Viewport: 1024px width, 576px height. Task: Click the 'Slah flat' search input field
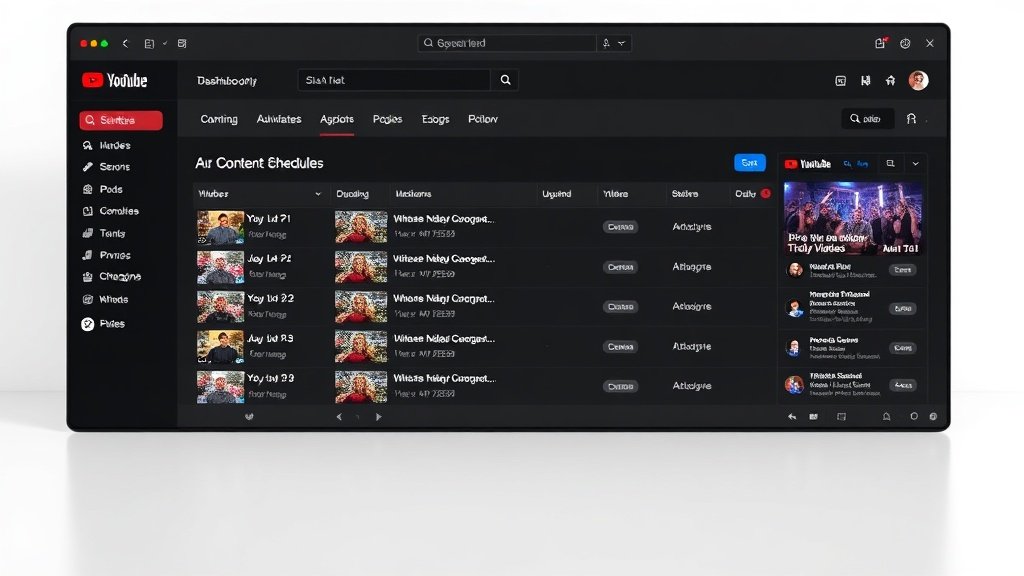(394, 80)
